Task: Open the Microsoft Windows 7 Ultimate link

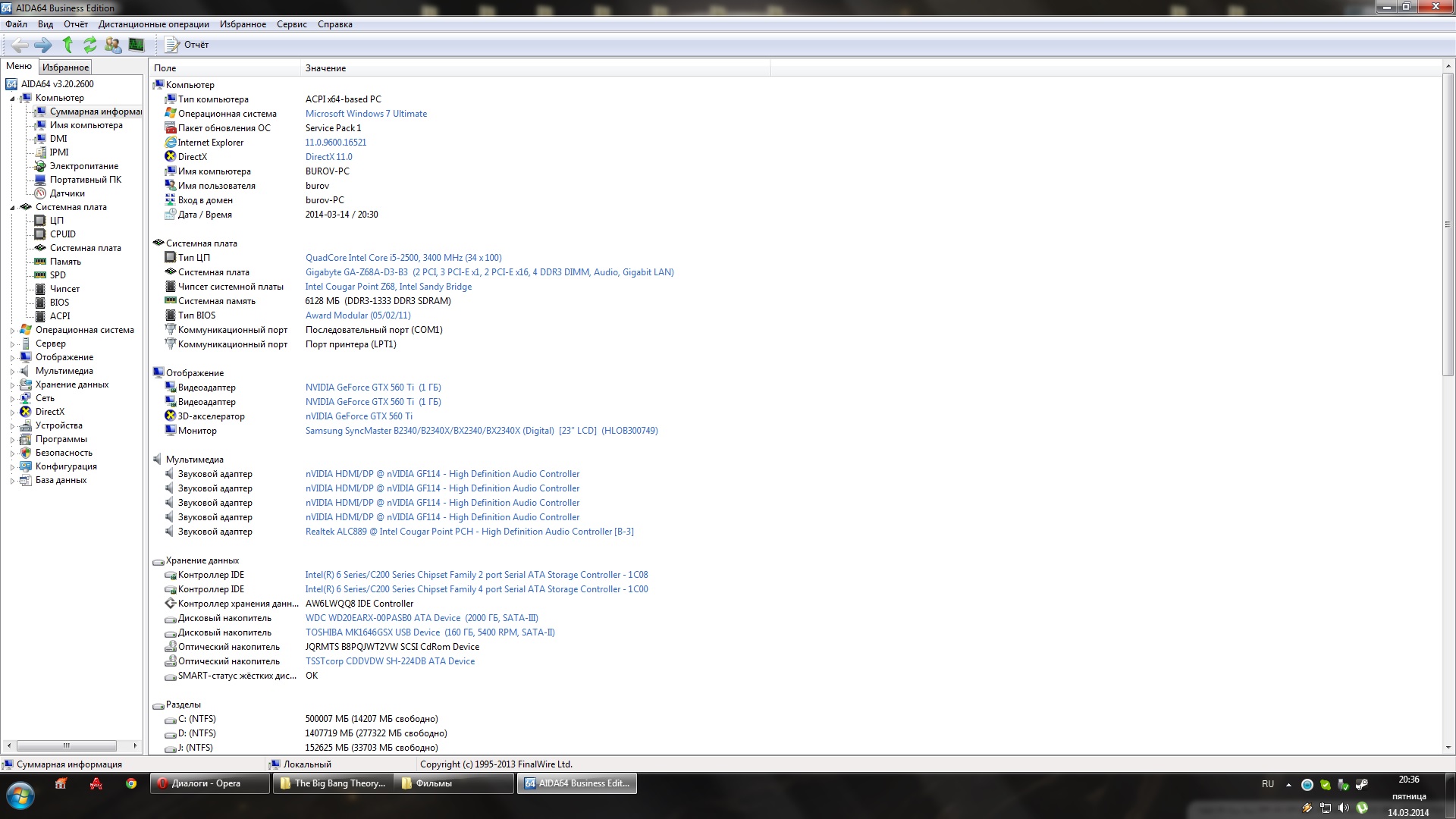Action: pyautogui.click(x=366, y=114)
